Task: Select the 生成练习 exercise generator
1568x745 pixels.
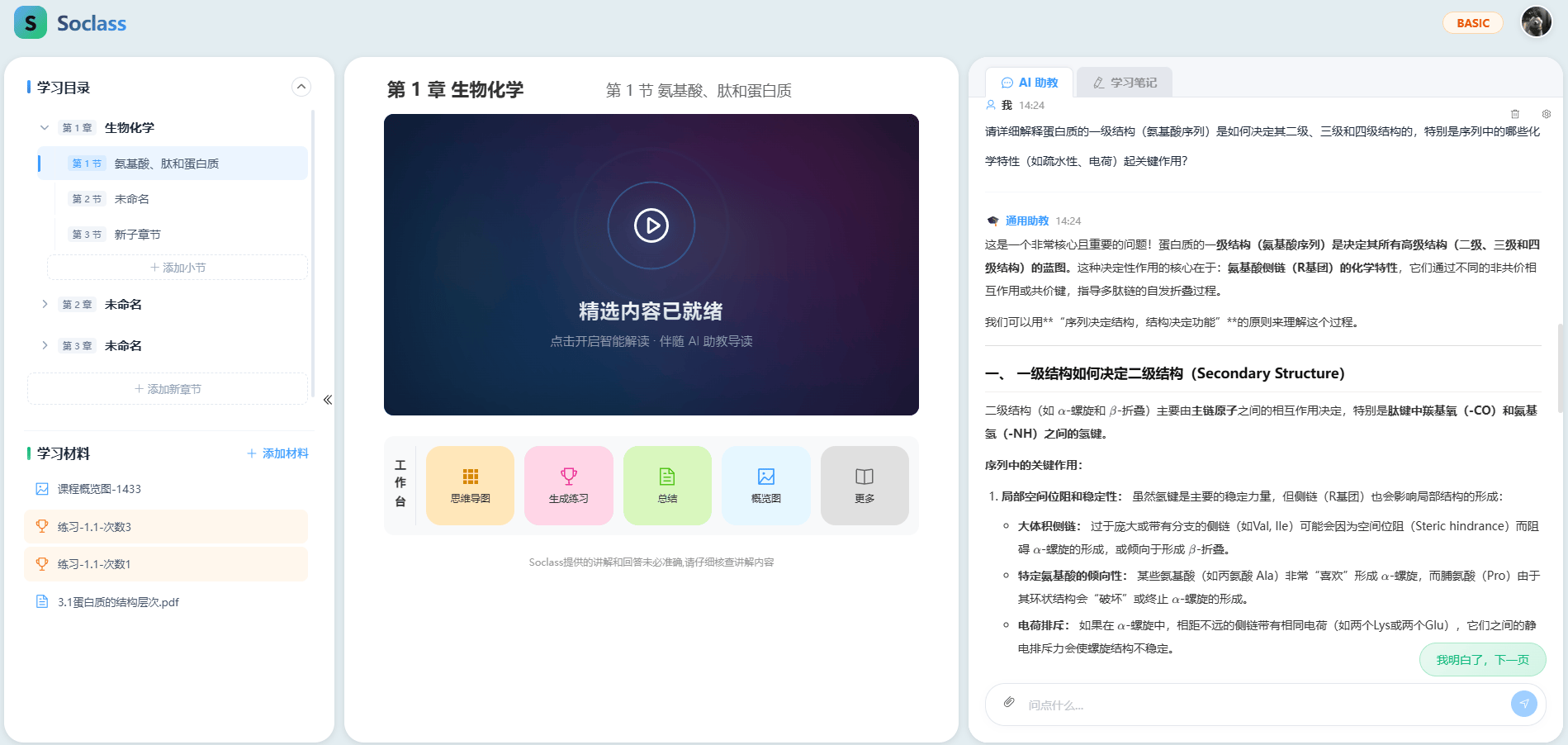Action: pos(568,486)
